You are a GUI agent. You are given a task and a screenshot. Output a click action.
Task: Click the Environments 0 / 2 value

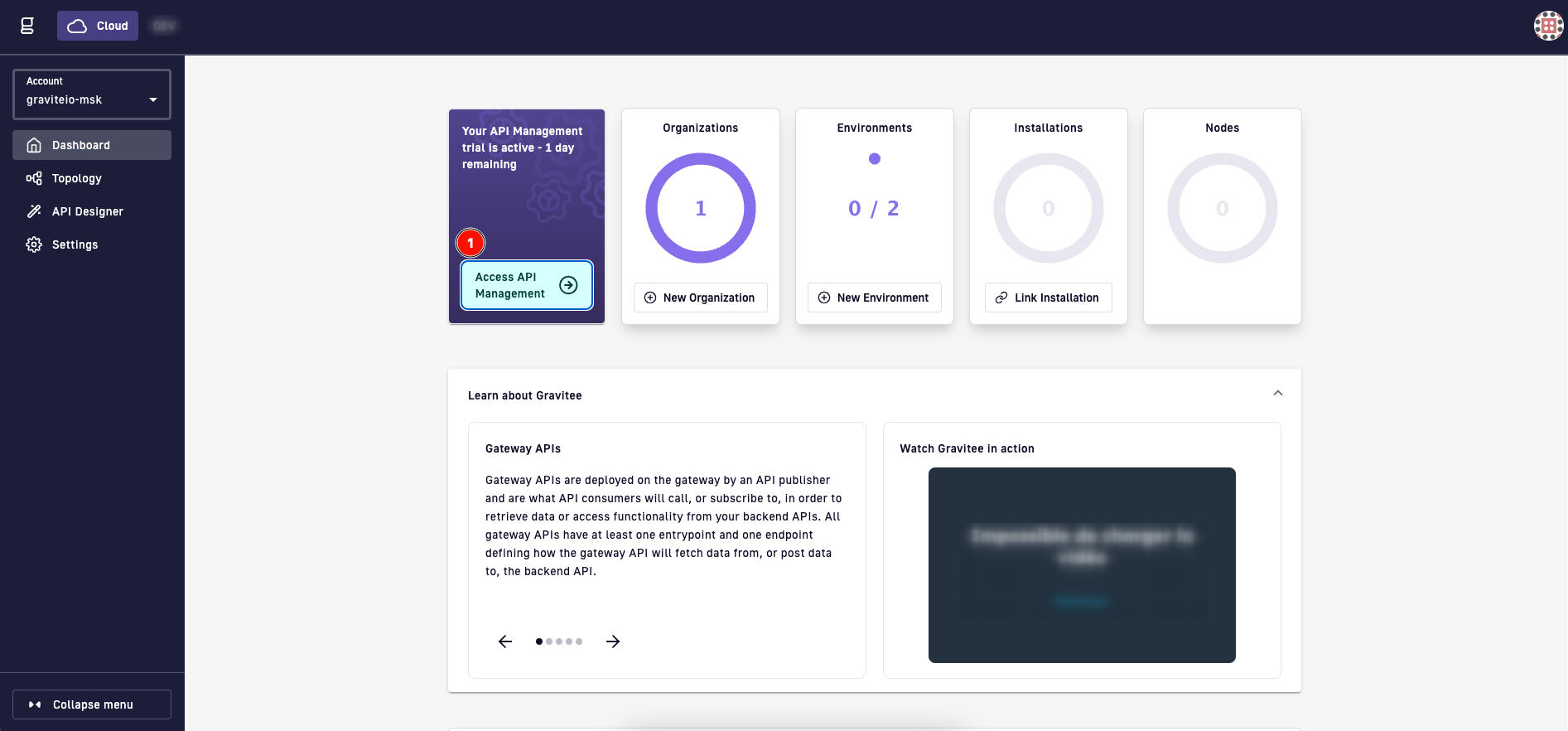point(874,208)
